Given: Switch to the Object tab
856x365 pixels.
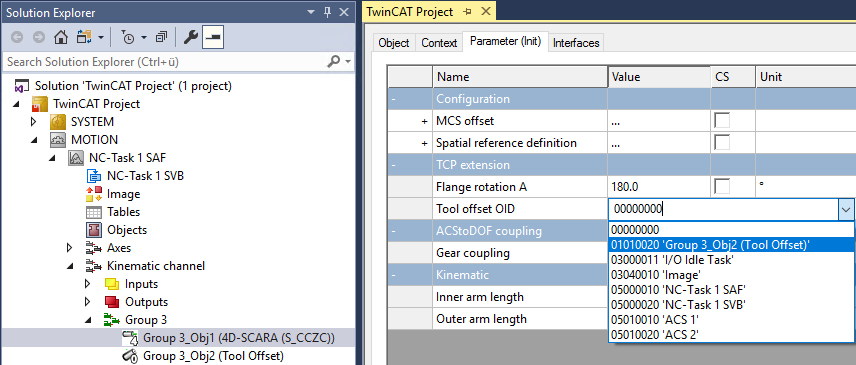Looking at the screenshot, I should [x=394, y=43].
